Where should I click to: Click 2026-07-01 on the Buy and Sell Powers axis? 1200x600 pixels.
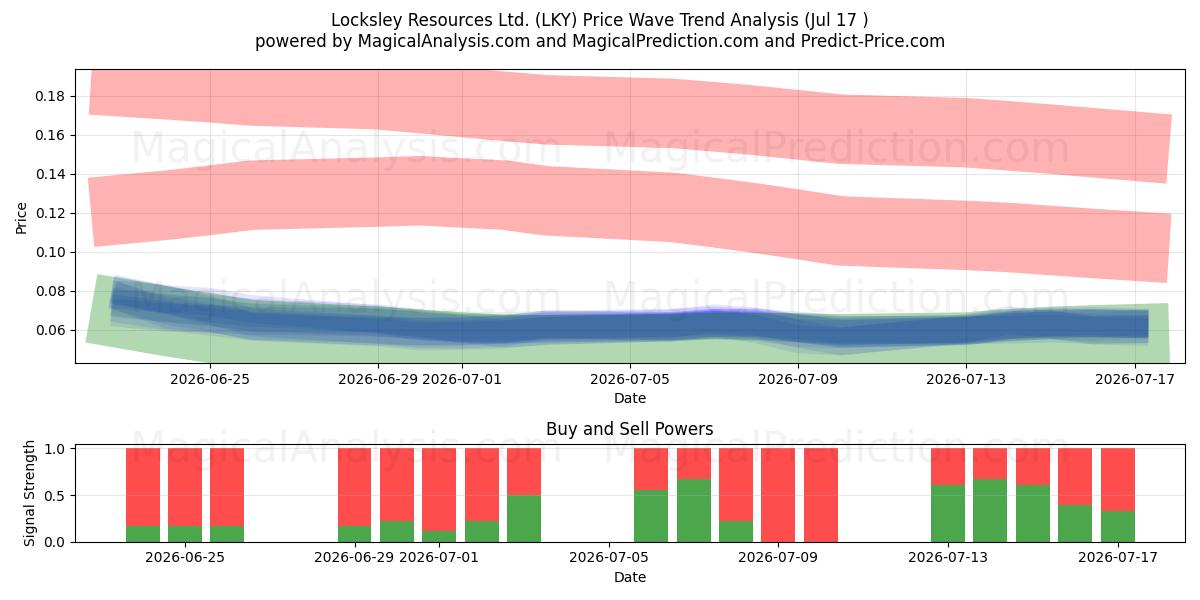[x=439, y=558]
